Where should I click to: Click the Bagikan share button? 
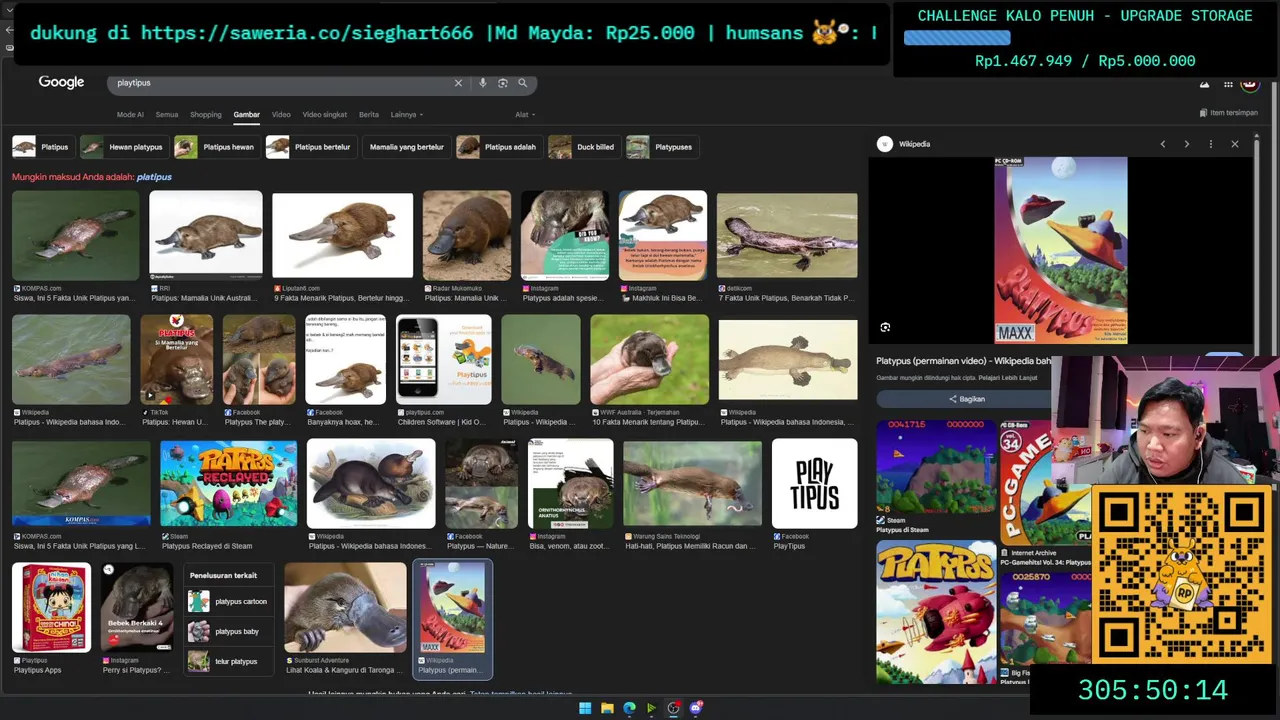coord(965,399)
